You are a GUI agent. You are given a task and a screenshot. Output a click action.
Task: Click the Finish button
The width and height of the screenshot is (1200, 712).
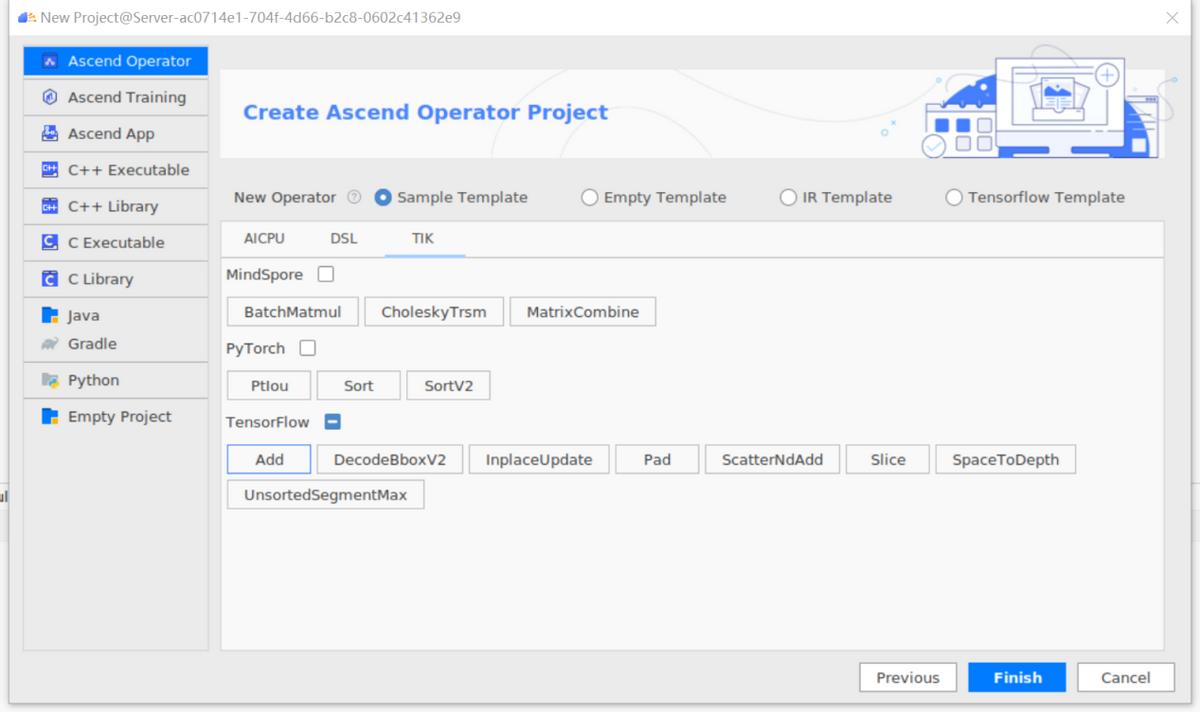[x=1016, y=677]
